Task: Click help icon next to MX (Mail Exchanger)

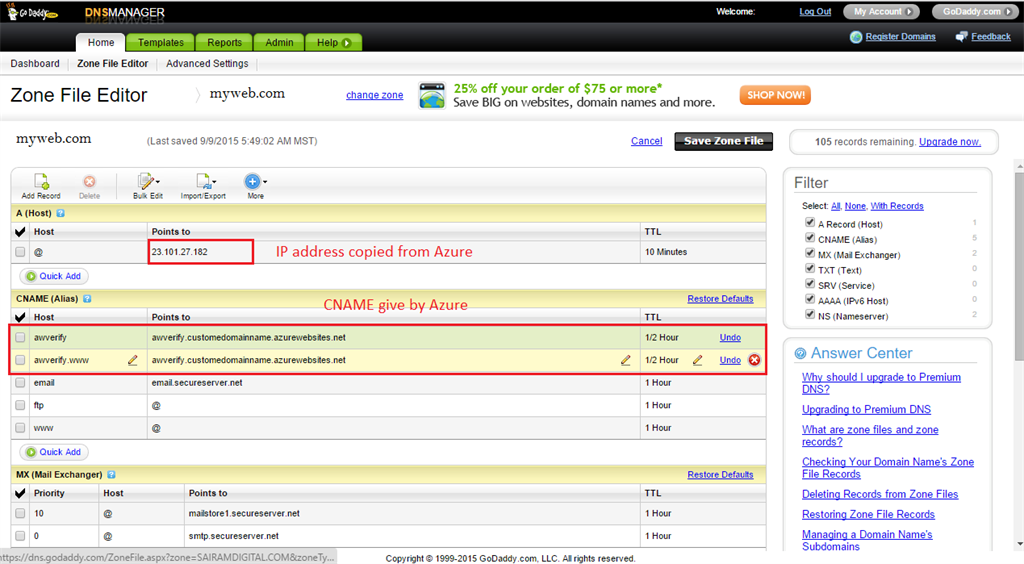Action: (111, 475)
